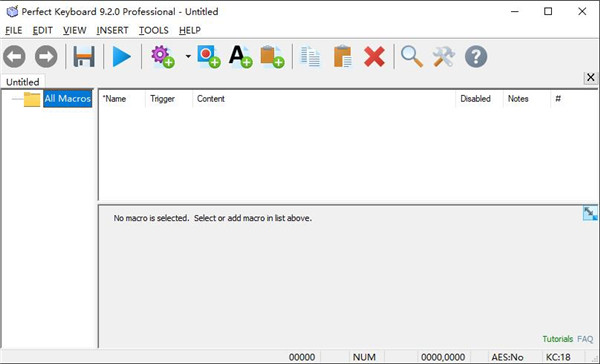This screenshot has width=600, height=364.
Task: Sort by the Content column header
Action: click(x=324, y=99)
